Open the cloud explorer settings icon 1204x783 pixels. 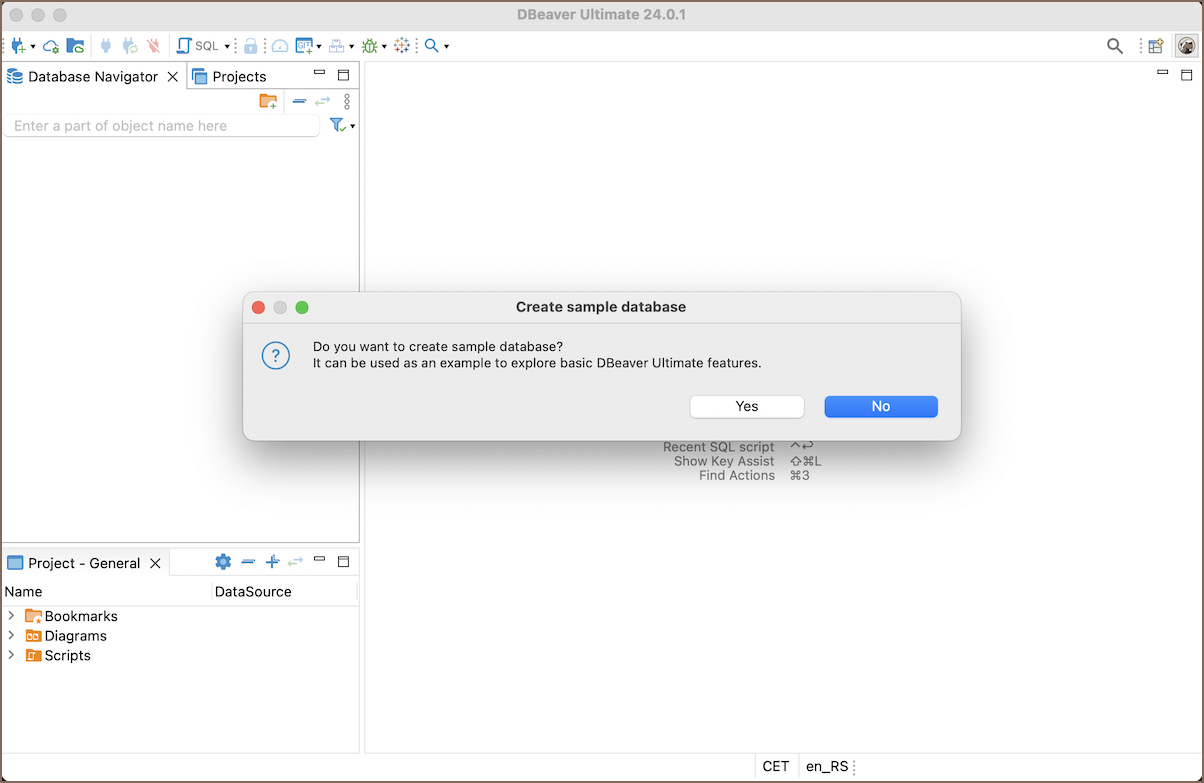coord(50,46)
